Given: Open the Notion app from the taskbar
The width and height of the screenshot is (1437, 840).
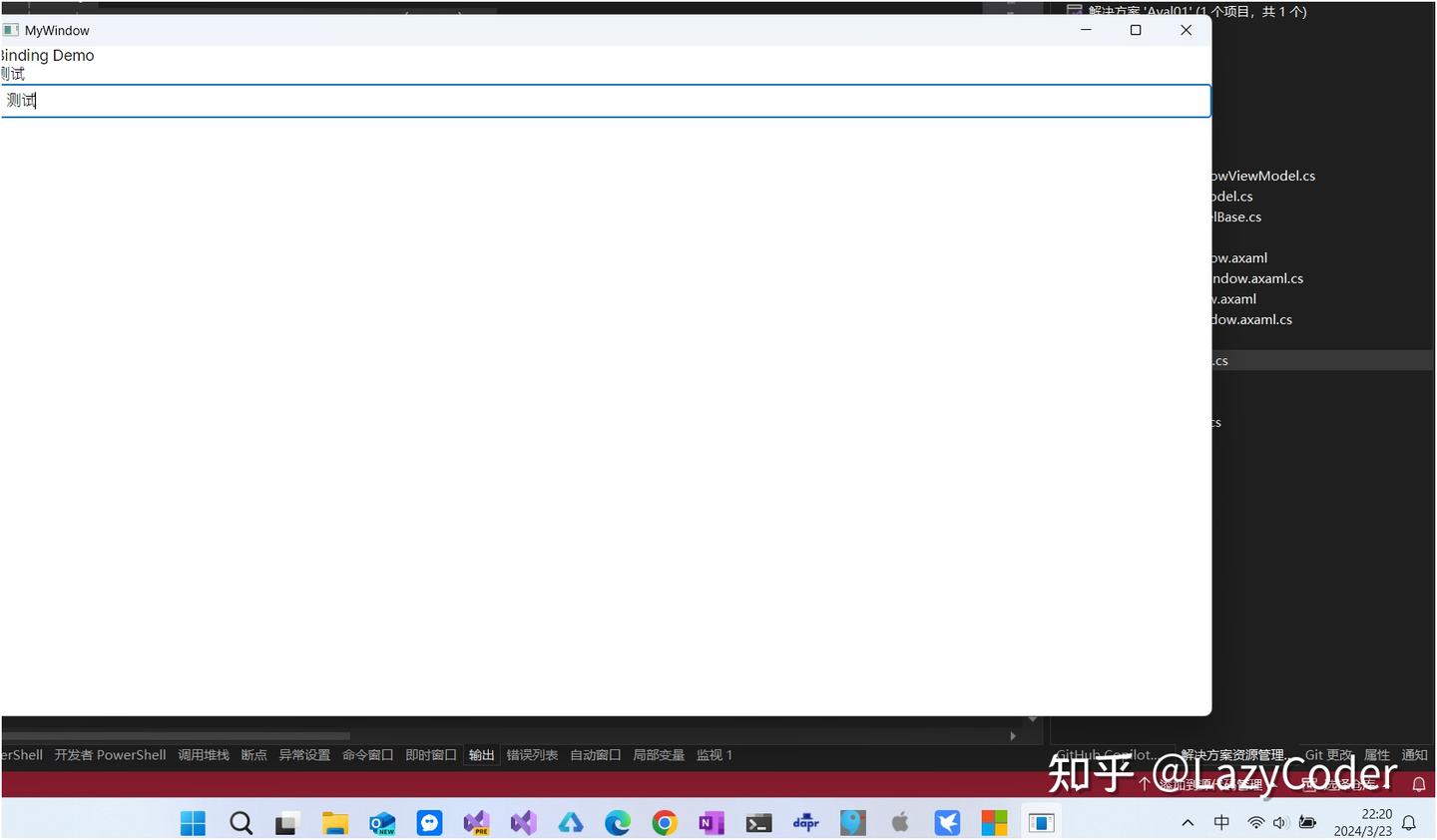Looking at the screenshot, I should coord(711,823).
